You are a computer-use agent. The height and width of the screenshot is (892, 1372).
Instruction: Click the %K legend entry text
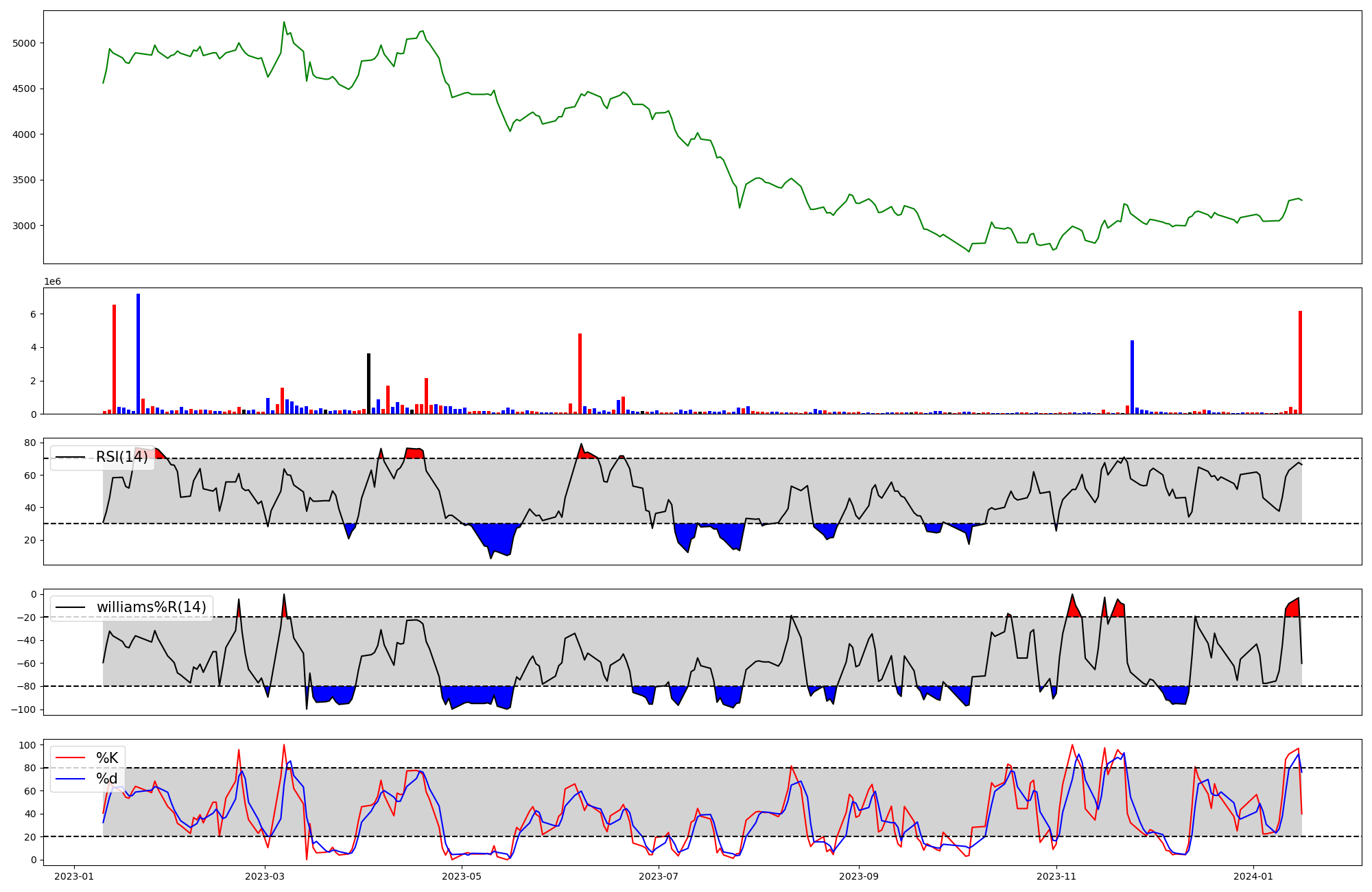coord(107,758)
